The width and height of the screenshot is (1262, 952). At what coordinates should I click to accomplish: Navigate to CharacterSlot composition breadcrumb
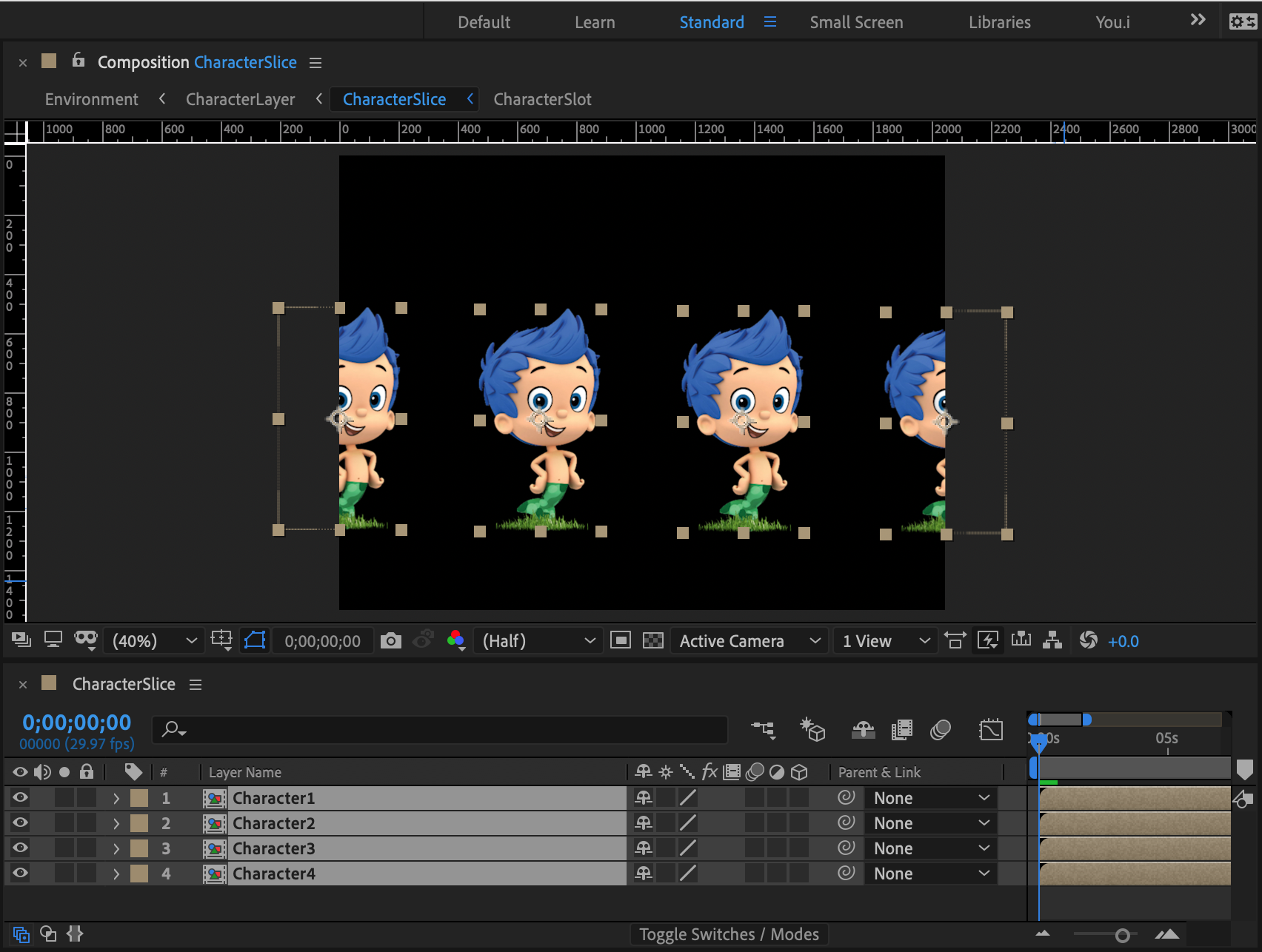point(542,99)
